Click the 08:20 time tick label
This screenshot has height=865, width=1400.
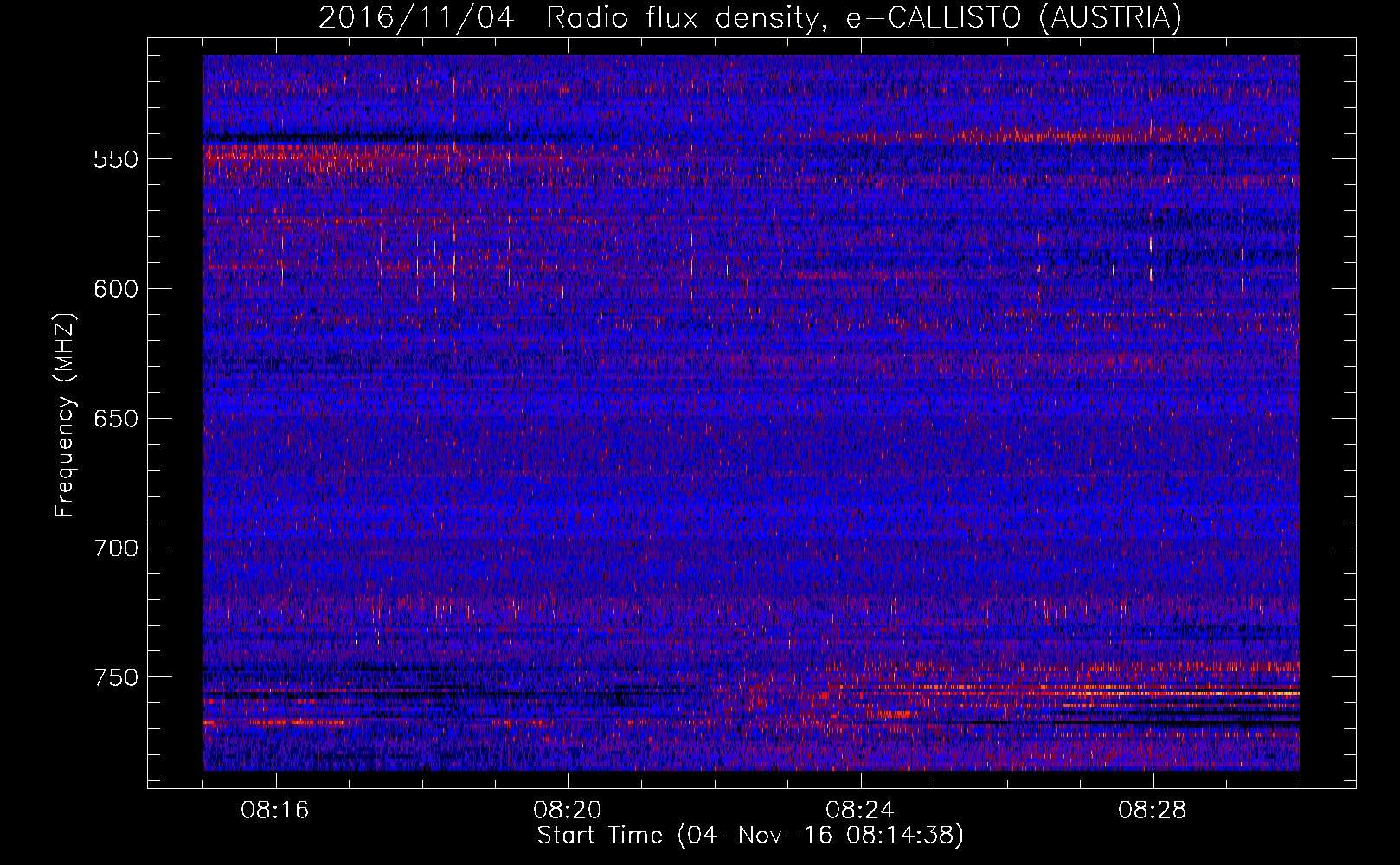tap(568, 811)
